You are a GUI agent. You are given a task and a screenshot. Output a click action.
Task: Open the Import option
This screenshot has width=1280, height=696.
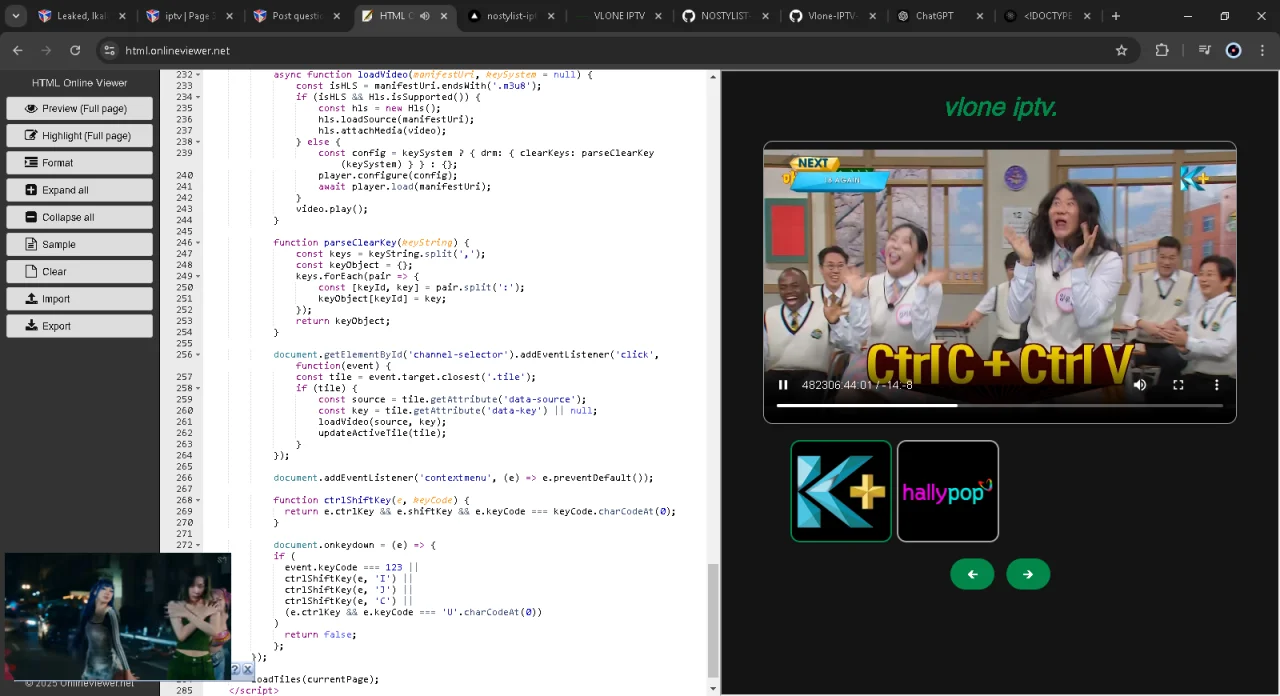(x=79, y=298)
